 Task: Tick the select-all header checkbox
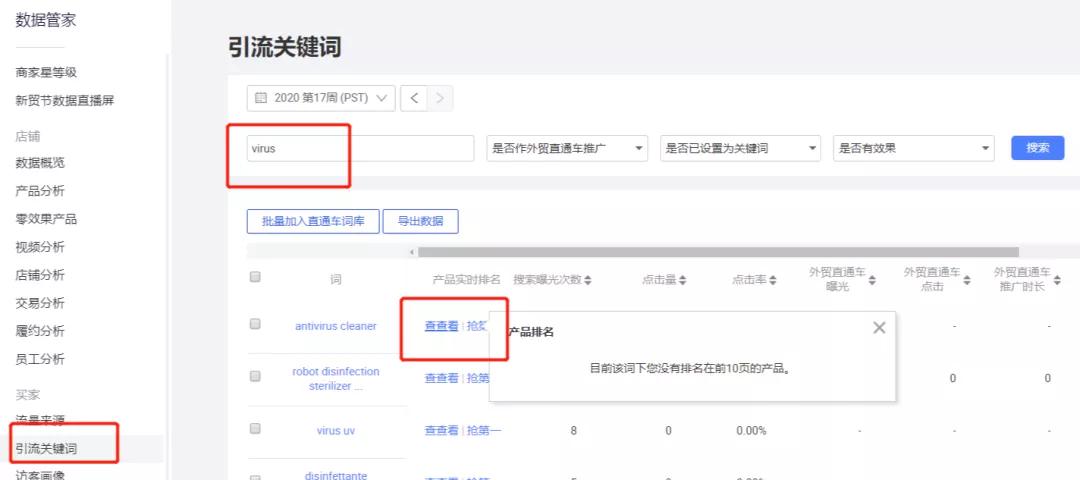tap(255, 277)
